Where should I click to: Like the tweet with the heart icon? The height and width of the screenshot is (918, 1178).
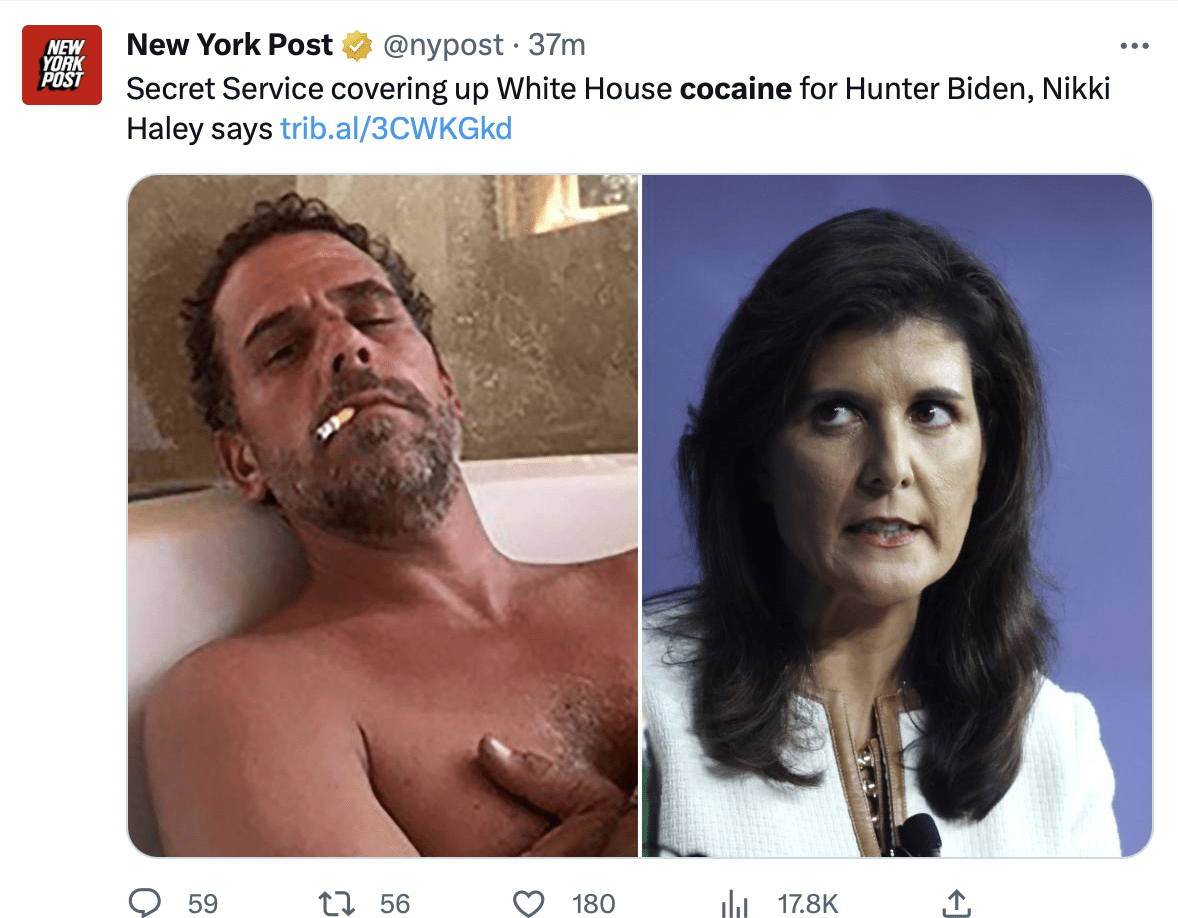pos(527,903)
